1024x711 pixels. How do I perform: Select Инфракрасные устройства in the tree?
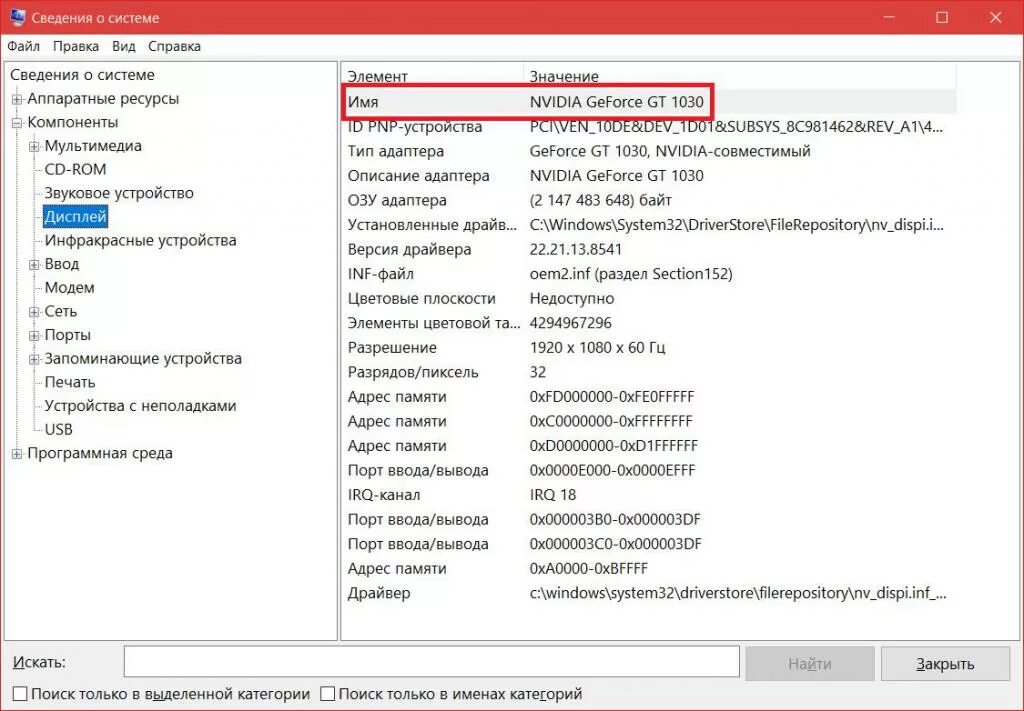tap(140, 240)
